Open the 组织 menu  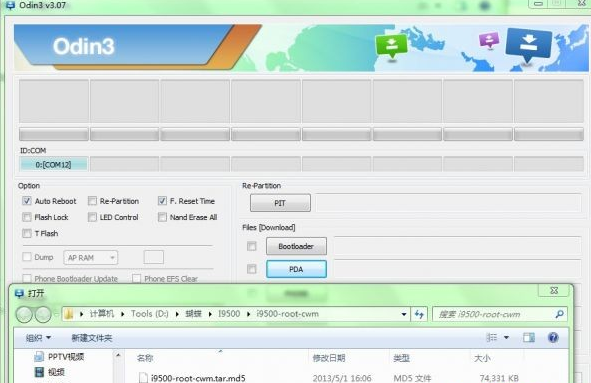tap(38, 338)
